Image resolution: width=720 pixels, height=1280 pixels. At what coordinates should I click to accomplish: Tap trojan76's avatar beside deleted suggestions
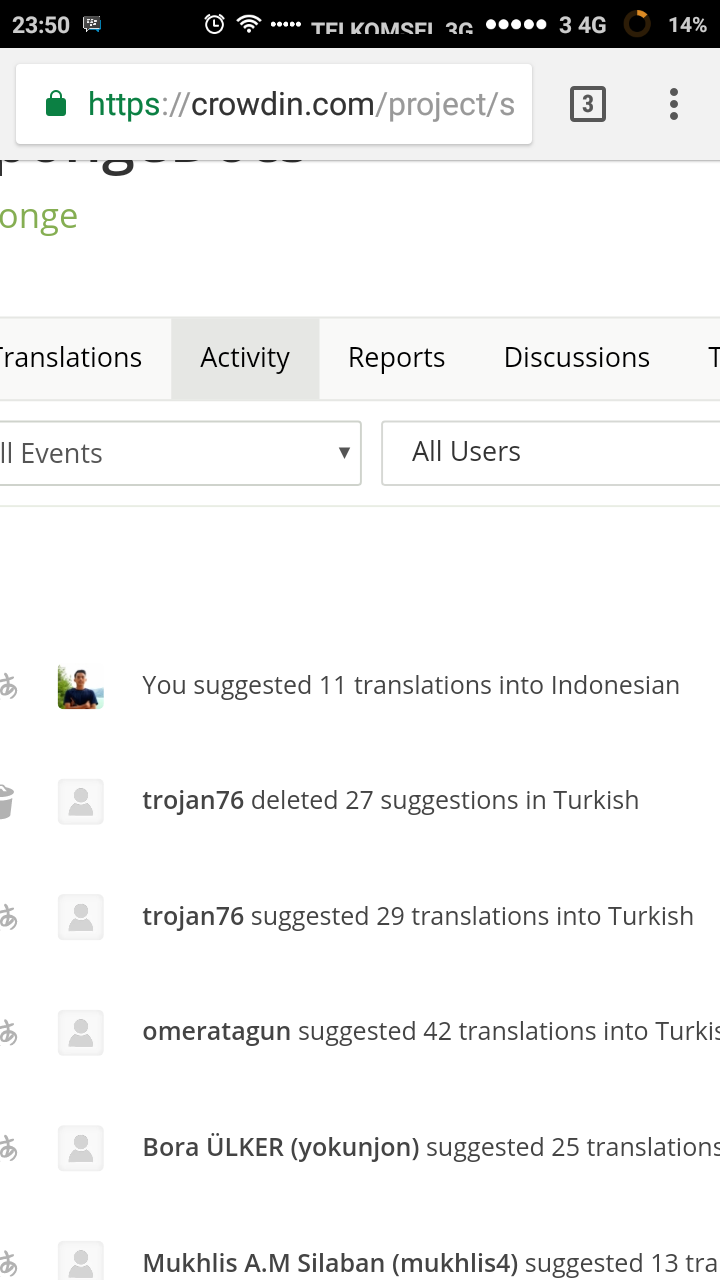coord(81,801)
